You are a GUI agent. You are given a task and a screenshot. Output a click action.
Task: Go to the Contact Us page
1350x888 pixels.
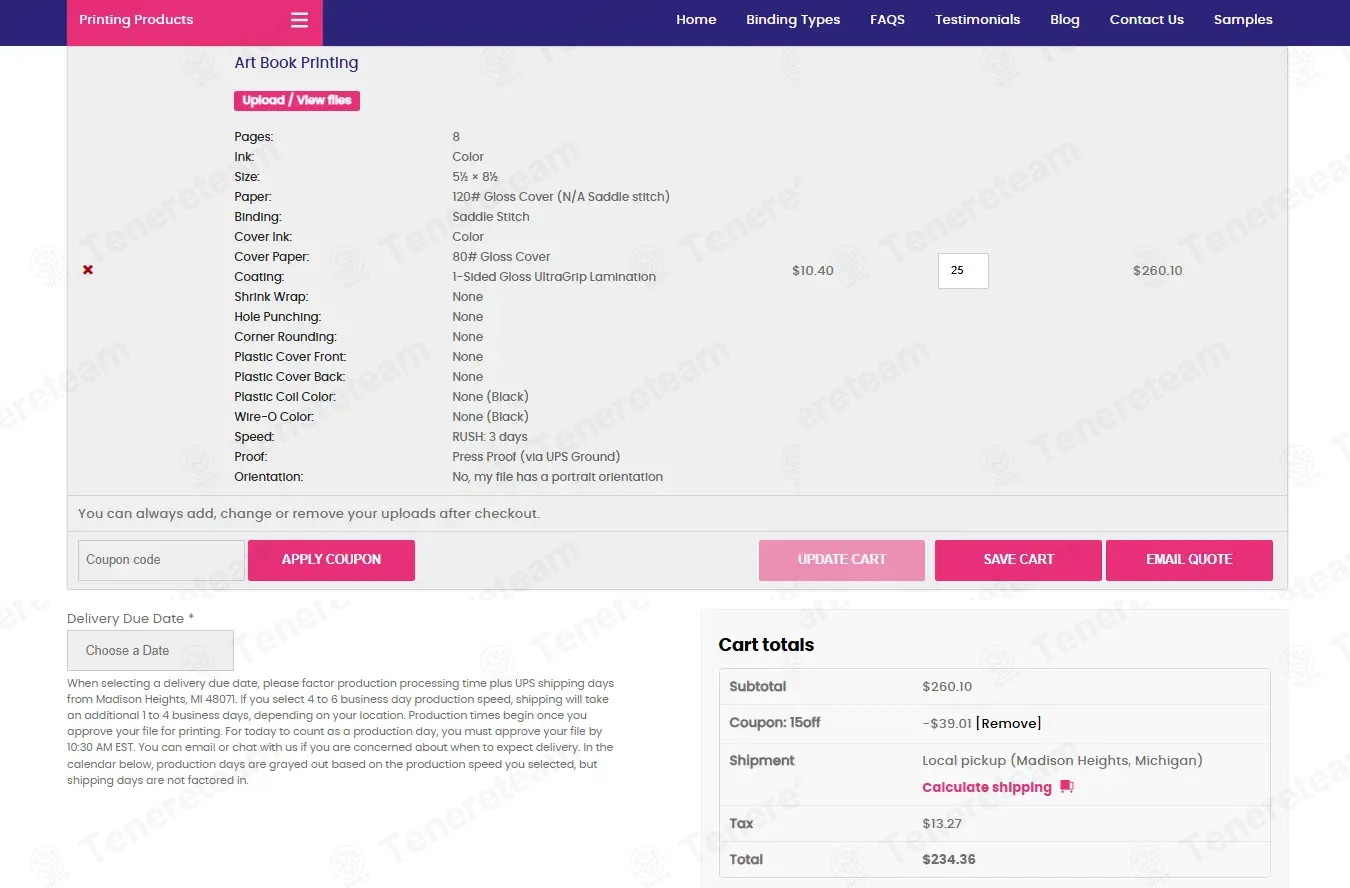point(1146,20)
